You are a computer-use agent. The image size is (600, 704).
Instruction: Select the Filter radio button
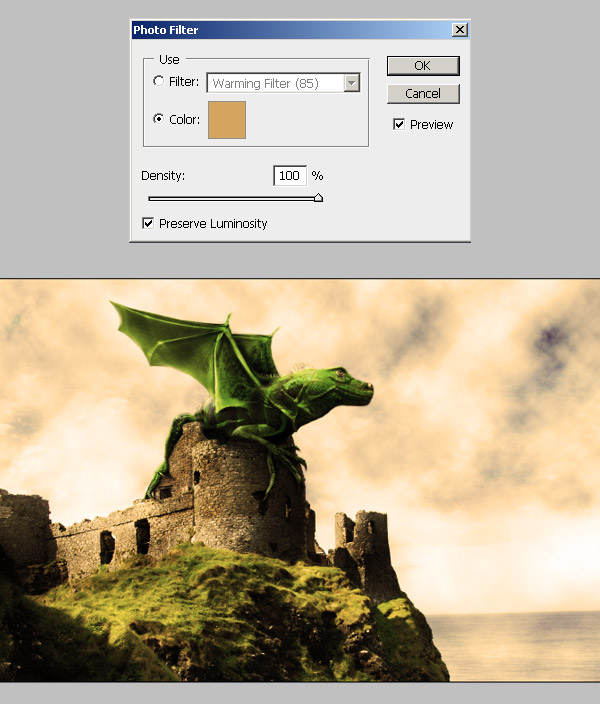click(158, 81)
